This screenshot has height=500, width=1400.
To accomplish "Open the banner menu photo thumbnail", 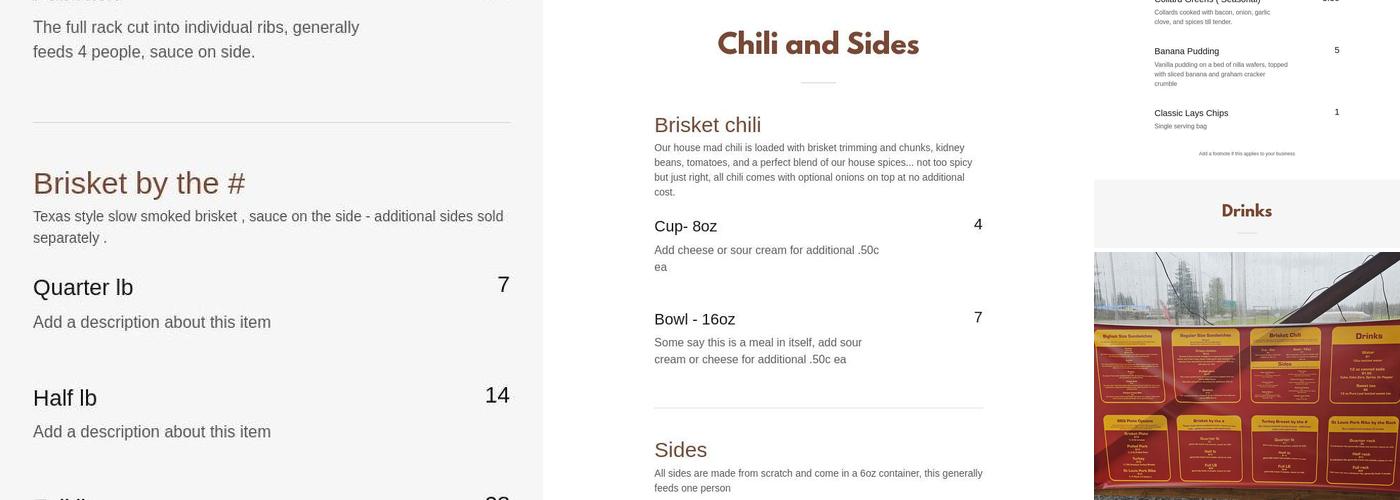I will [x=1246, y=375].
